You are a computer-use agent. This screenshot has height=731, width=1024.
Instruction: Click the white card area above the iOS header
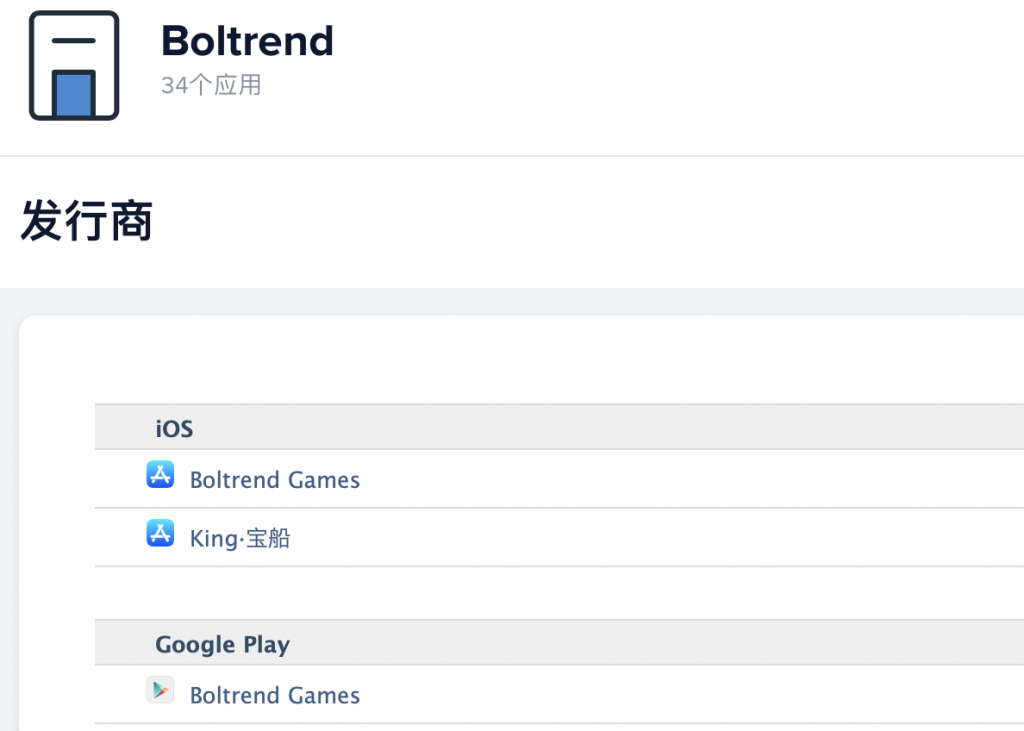click(x=500, y=362)
